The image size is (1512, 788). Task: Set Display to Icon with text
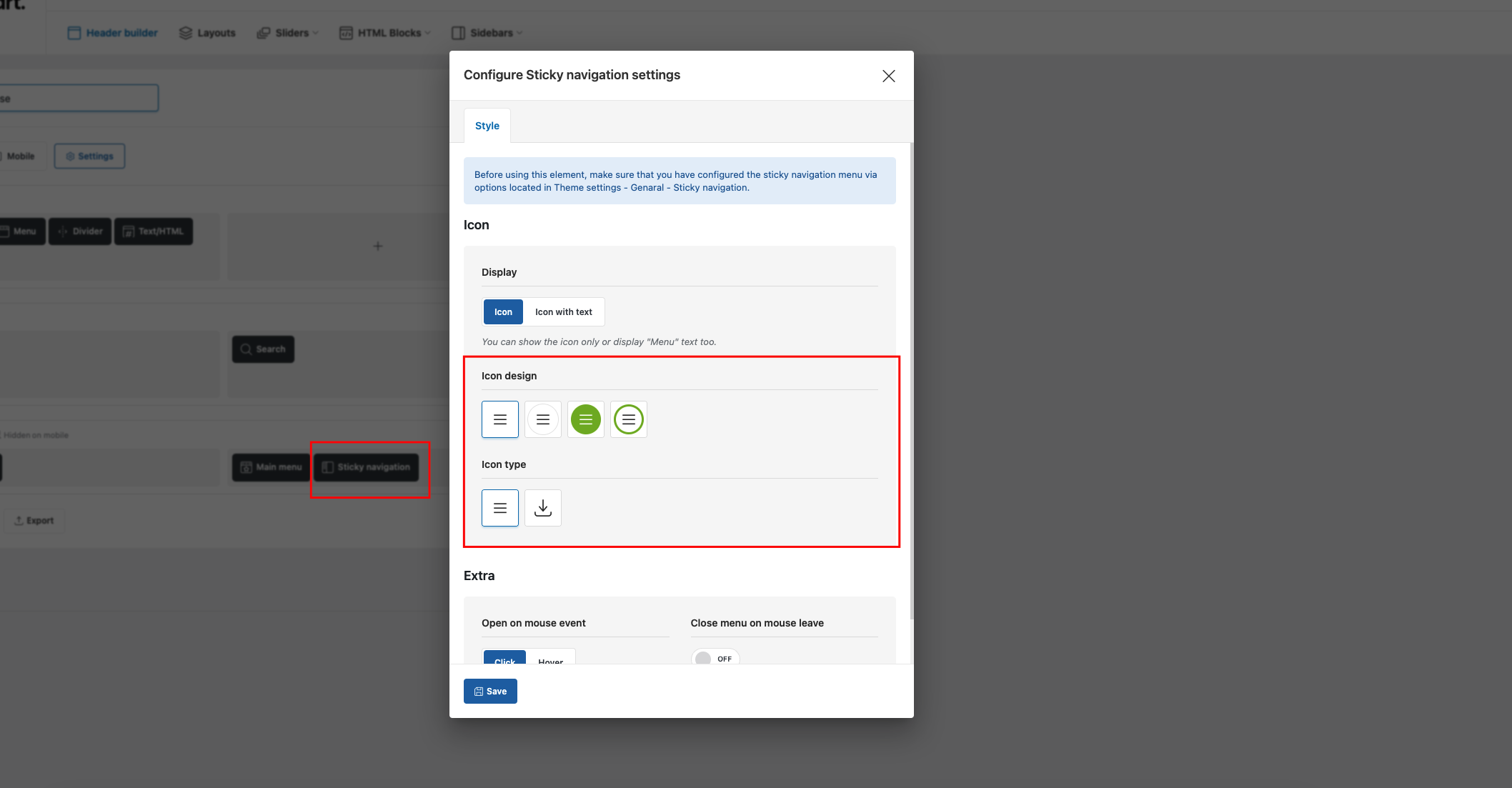(x=564, y=312)
